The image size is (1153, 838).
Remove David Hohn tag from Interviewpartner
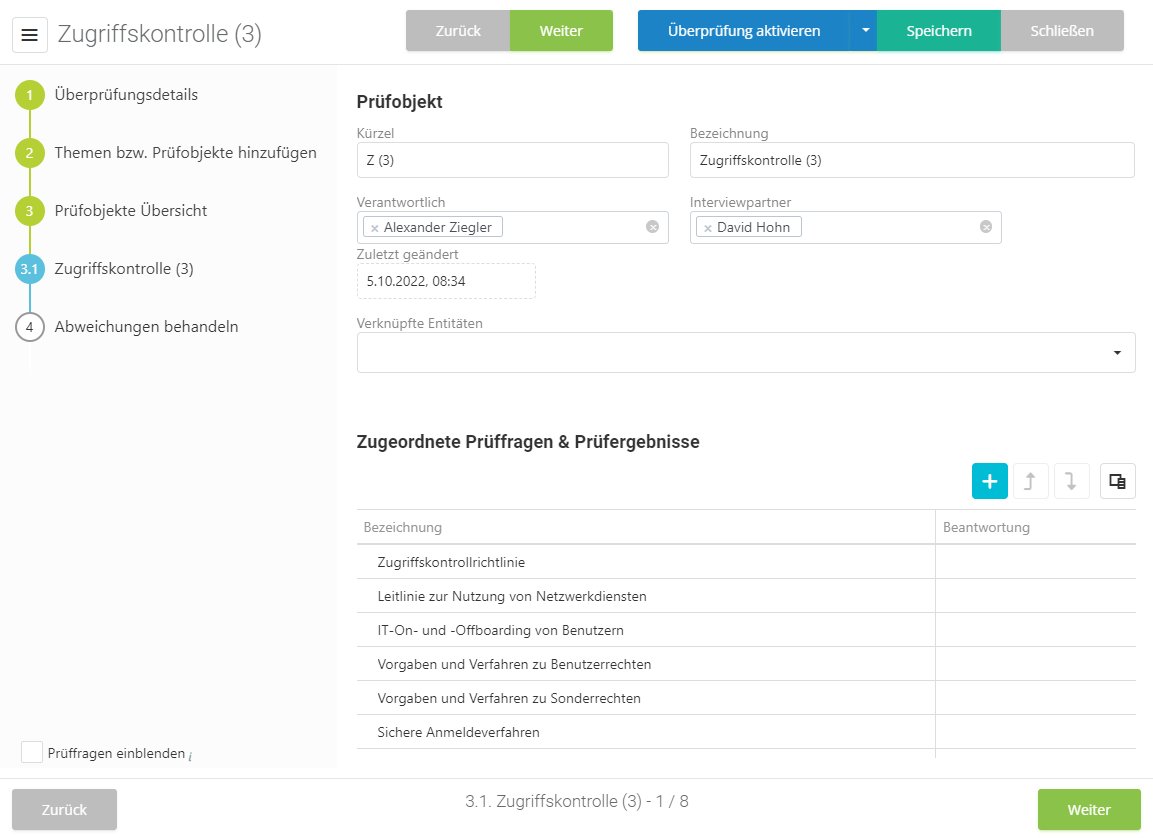click(708, 228)
